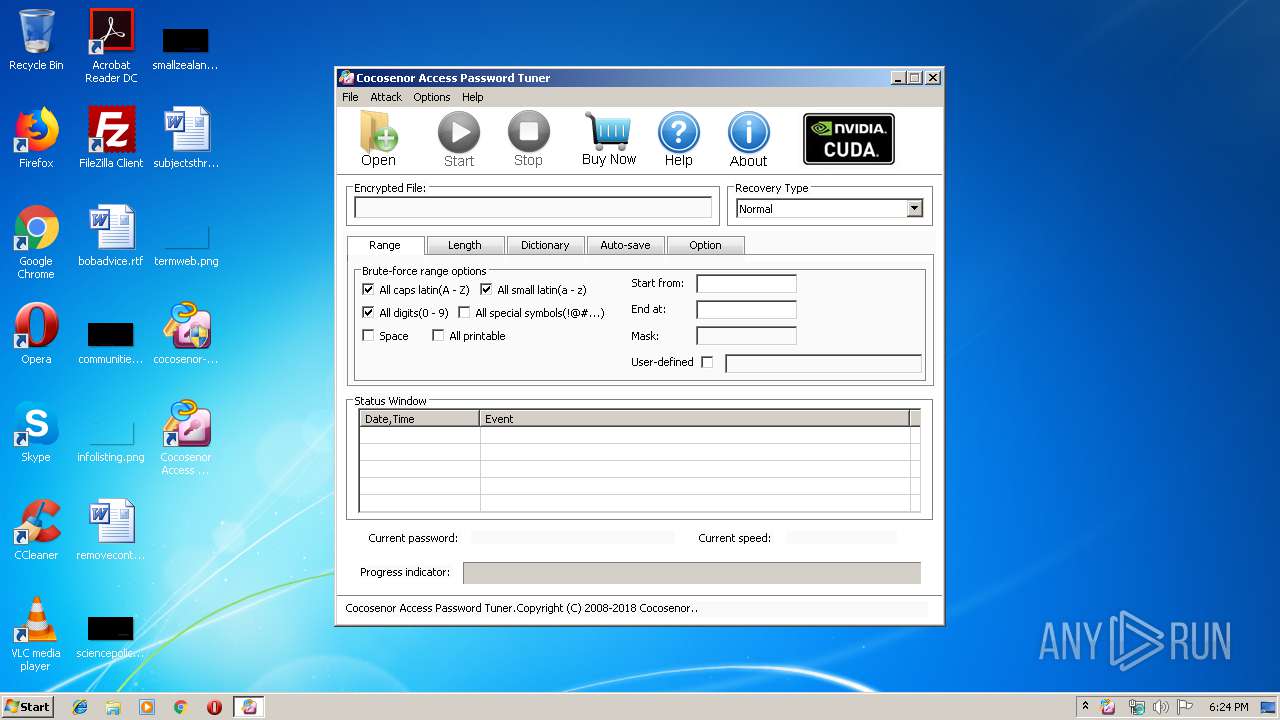Toggle All small latin(a - z) checkbox
This screenshot has height=720, width=1280.
486,290
